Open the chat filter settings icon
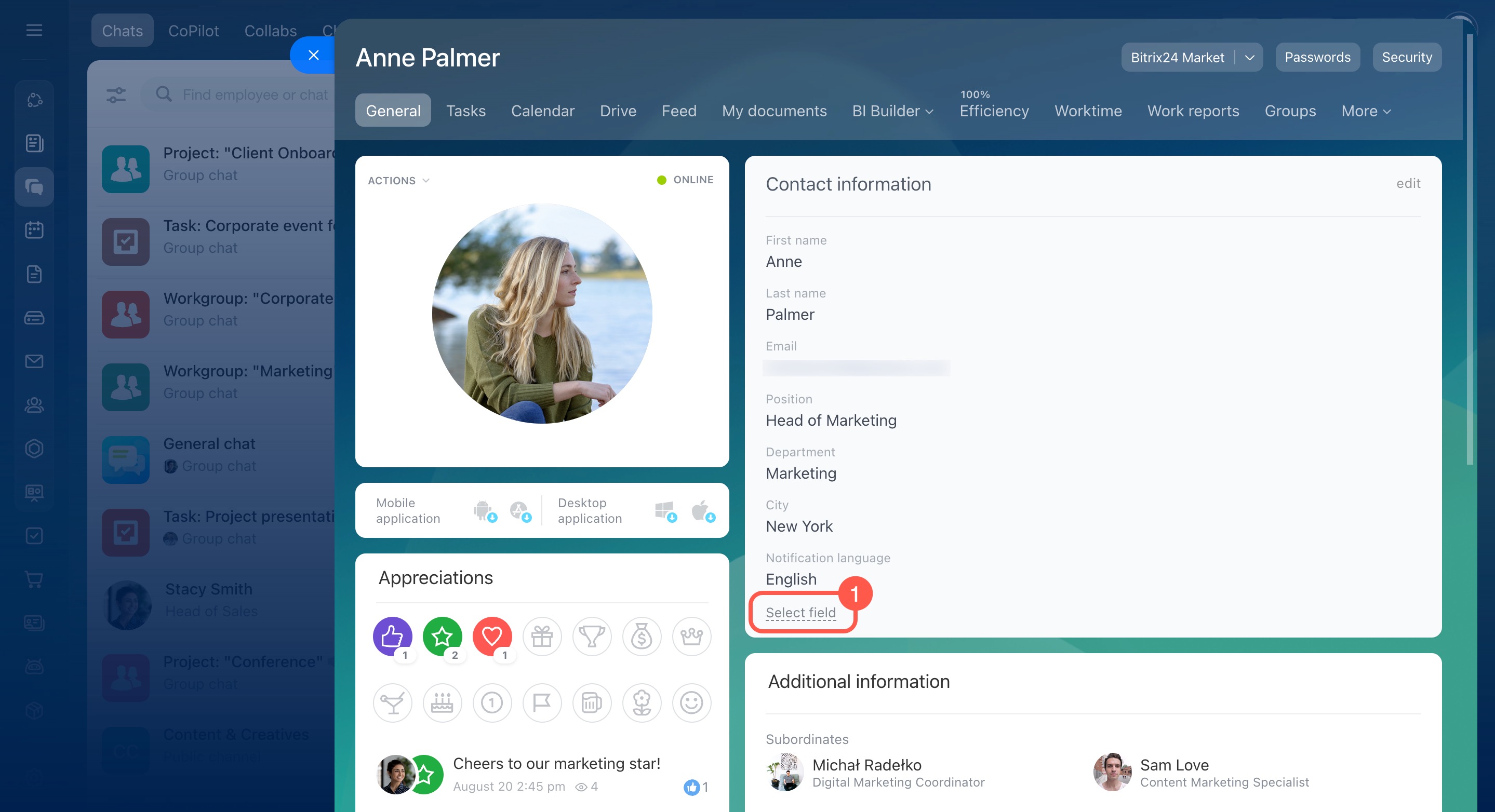This screenshot has height=812, width=1495. click(116, 94)
